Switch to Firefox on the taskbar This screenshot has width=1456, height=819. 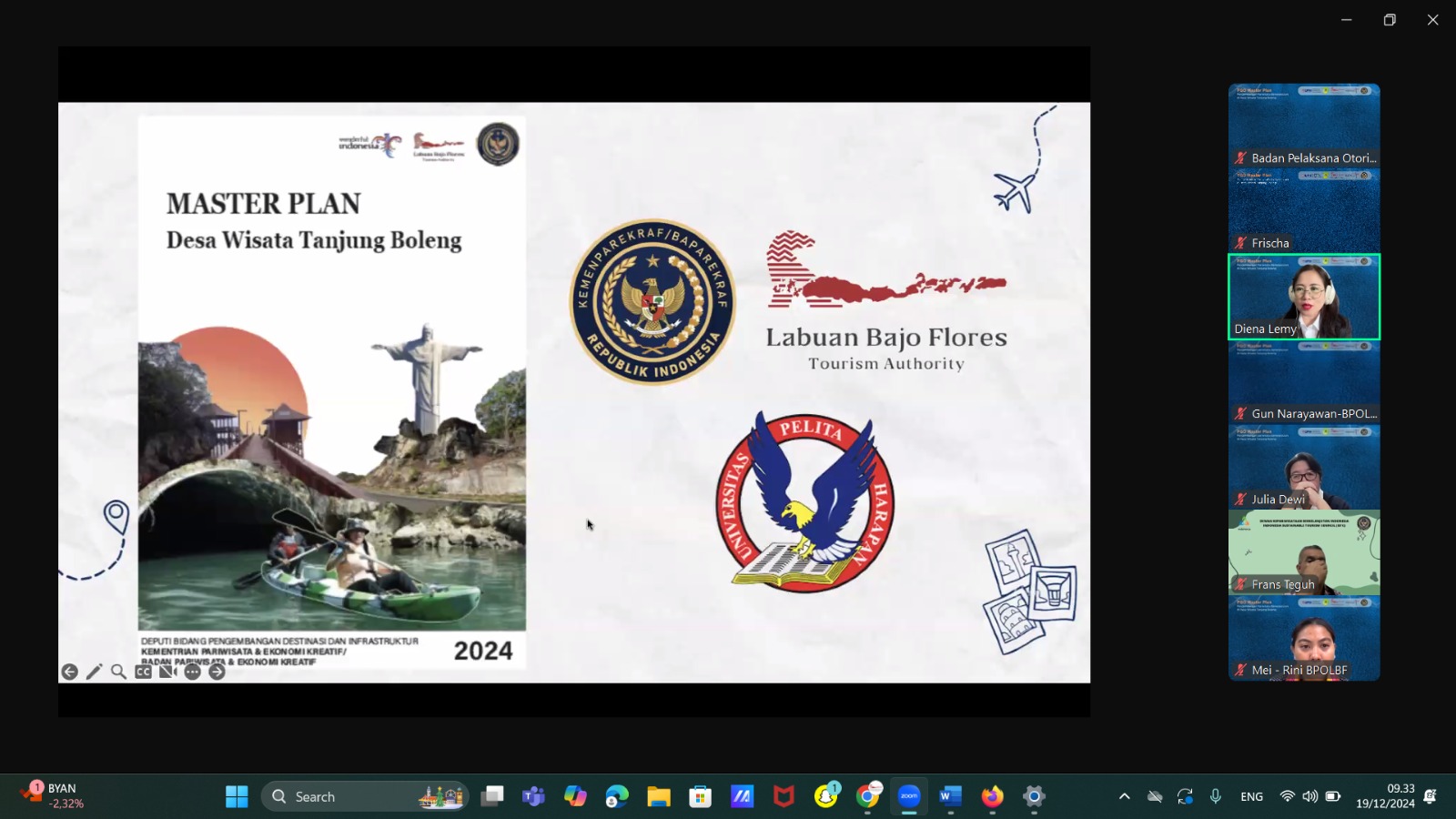pyautogui.click(x=992, y=796)
